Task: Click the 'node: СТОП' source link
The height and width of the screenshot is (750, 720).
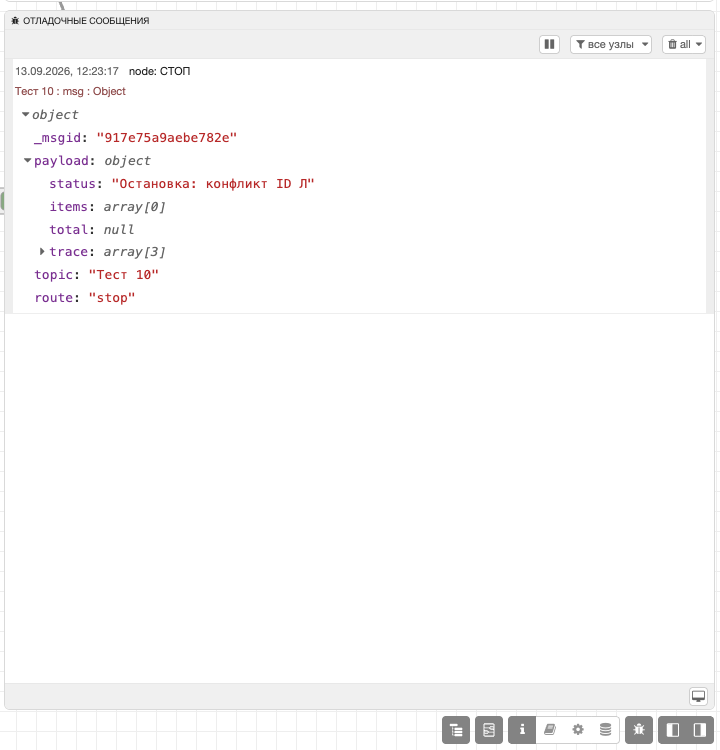Action: pos(159,71)
